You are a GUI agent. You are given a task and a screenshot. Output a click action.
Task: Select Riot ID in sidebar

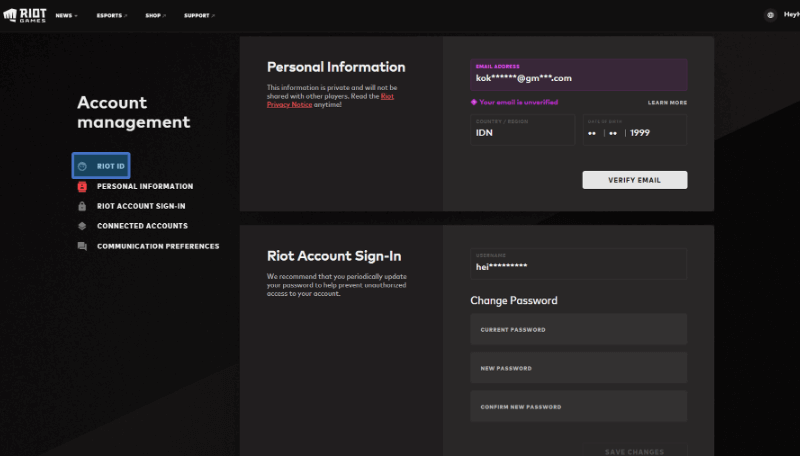(x=101, y=166)
